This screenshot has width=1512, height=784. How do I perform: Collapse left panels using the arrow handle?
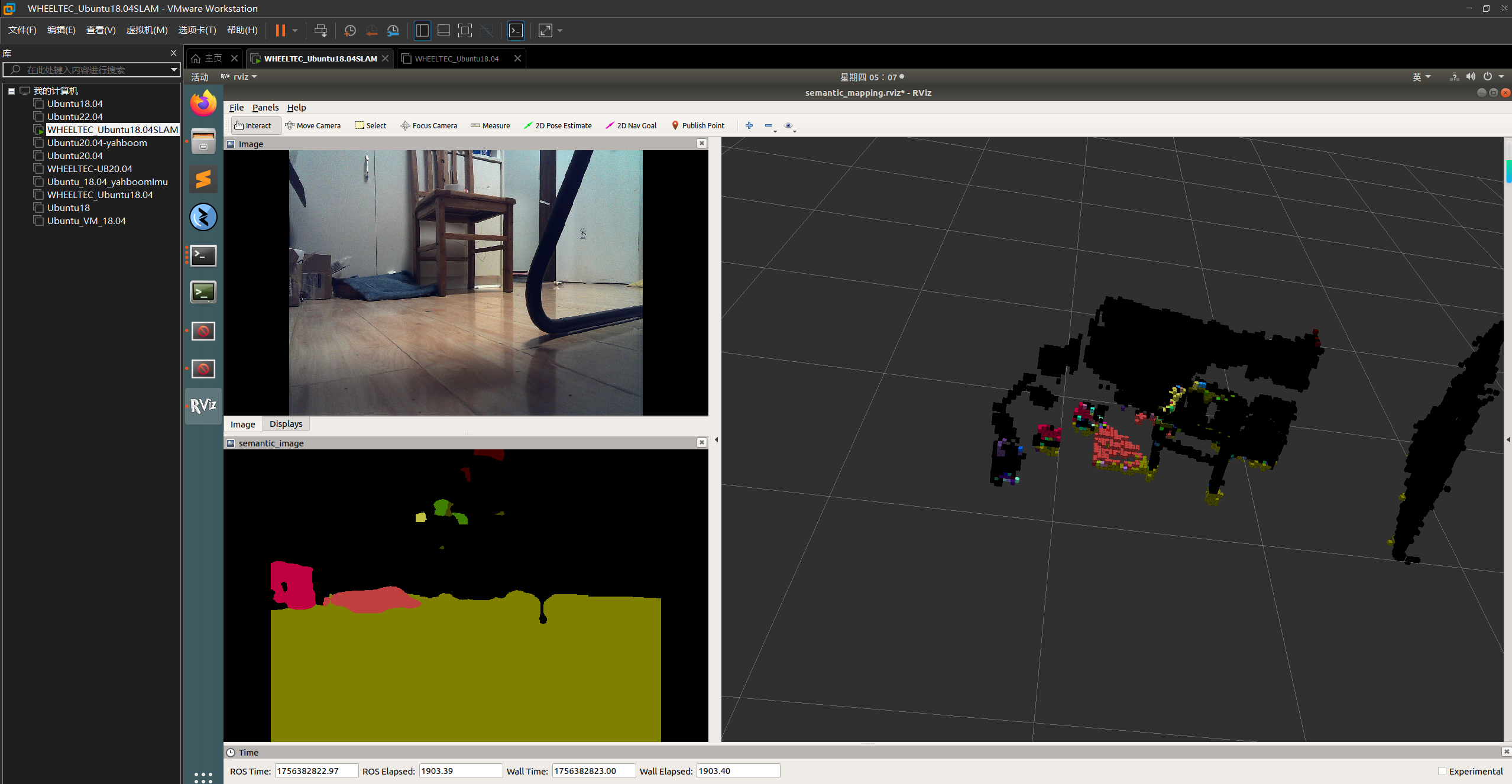[716, 439]
